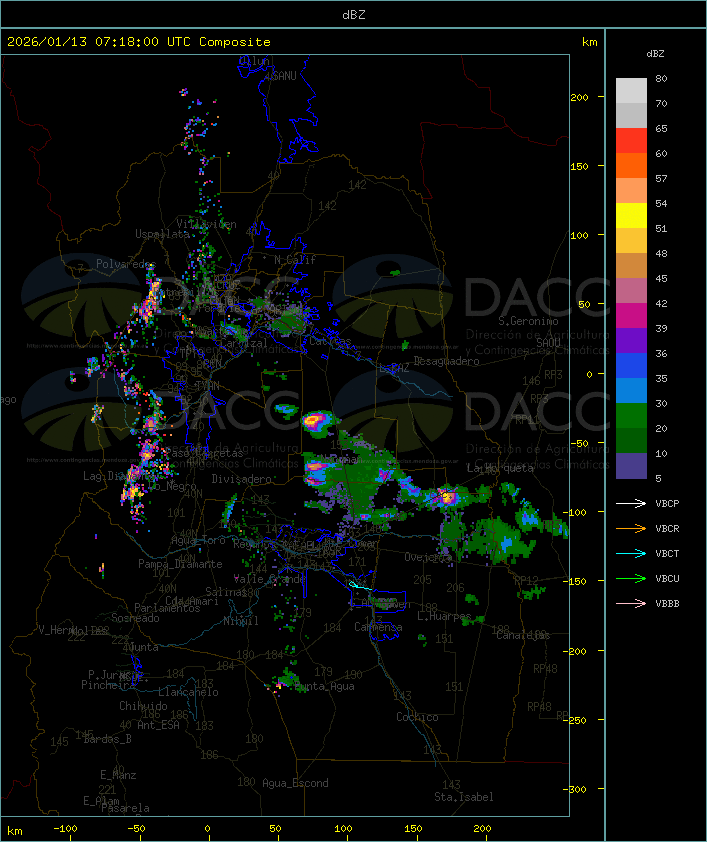707x842 pixels.
Task: Click the white VBCP arrow symbol
Action: point(631,503)
